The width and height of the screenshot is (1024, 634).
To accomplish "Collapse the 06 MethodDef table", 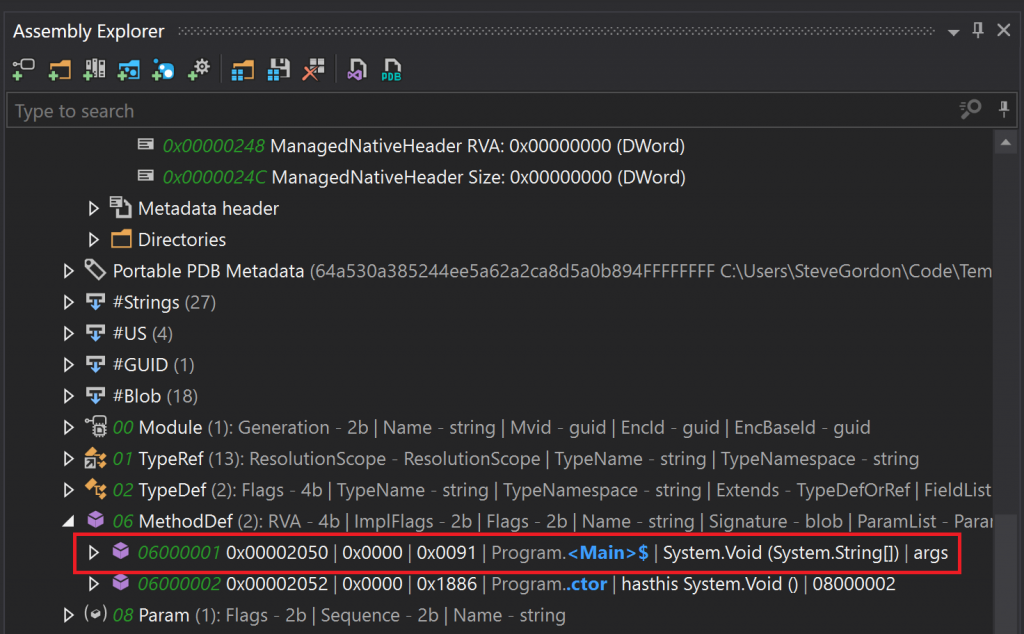I will point(69,522).
